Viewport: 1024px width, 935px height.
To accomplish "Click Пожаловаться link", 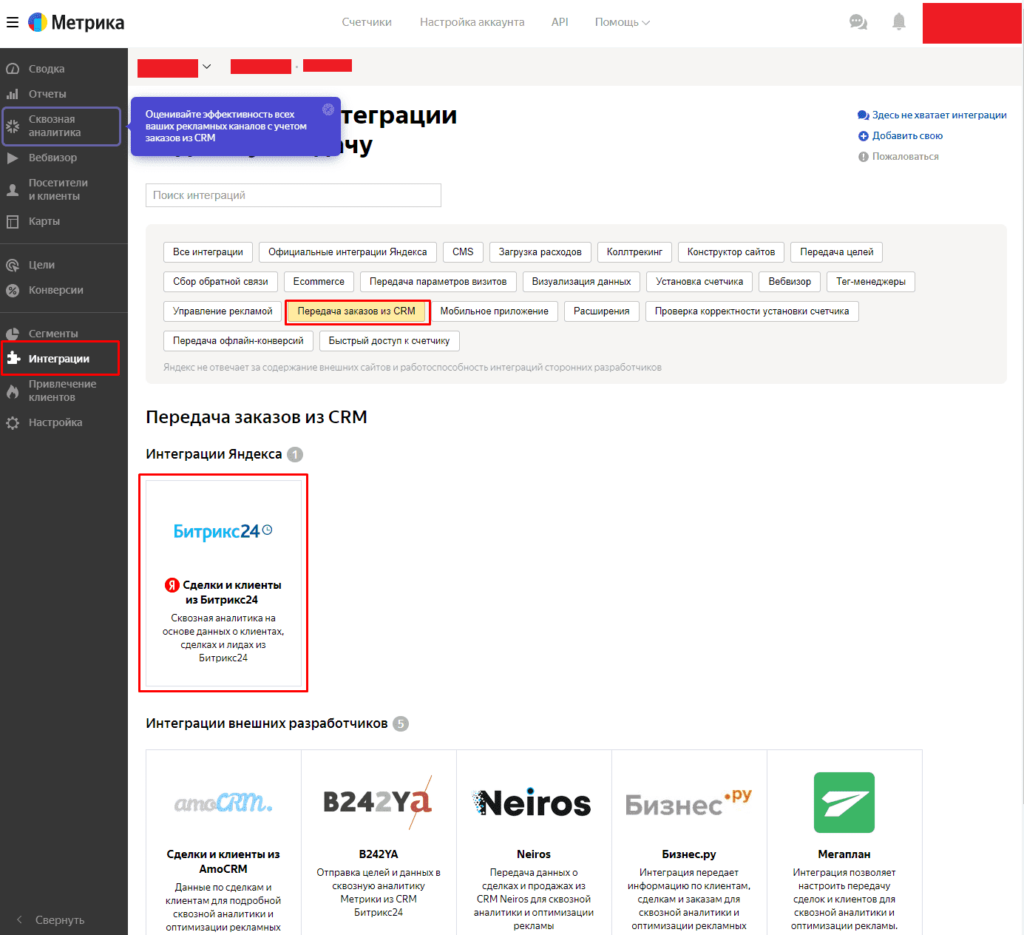I will coord(899,157).
